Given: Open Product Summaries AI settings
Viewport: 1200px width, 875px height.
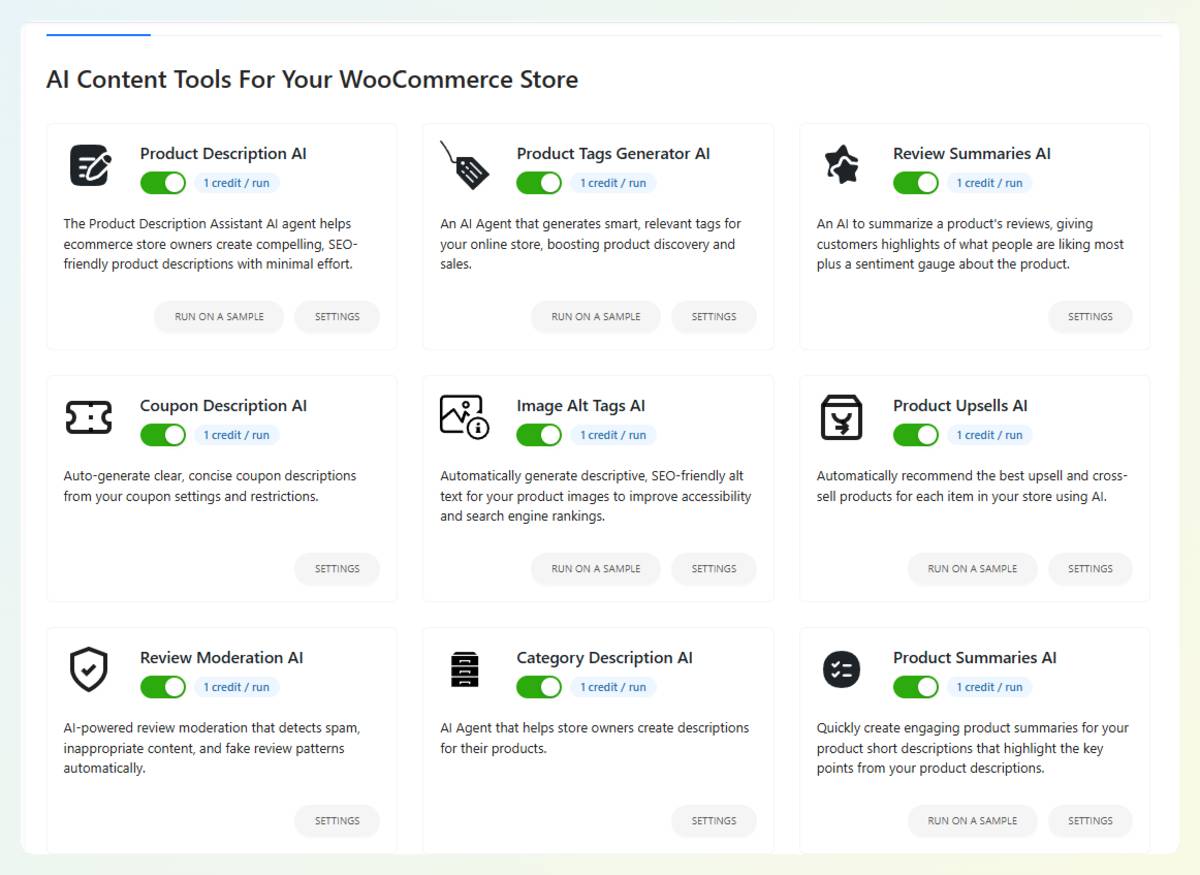Looking at the screenshot, I should (1090, 821).
